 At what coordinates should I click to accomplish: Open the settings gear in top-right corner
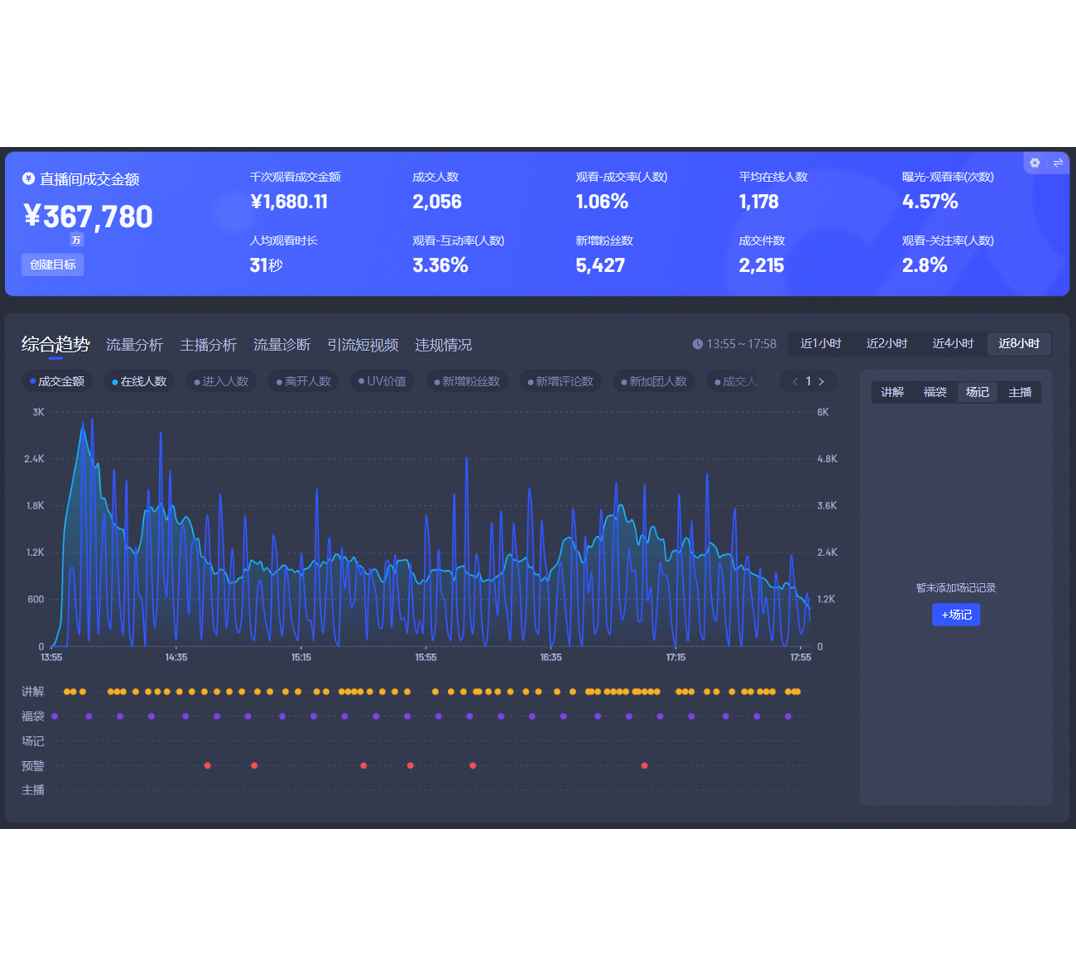click(1035, 163)
